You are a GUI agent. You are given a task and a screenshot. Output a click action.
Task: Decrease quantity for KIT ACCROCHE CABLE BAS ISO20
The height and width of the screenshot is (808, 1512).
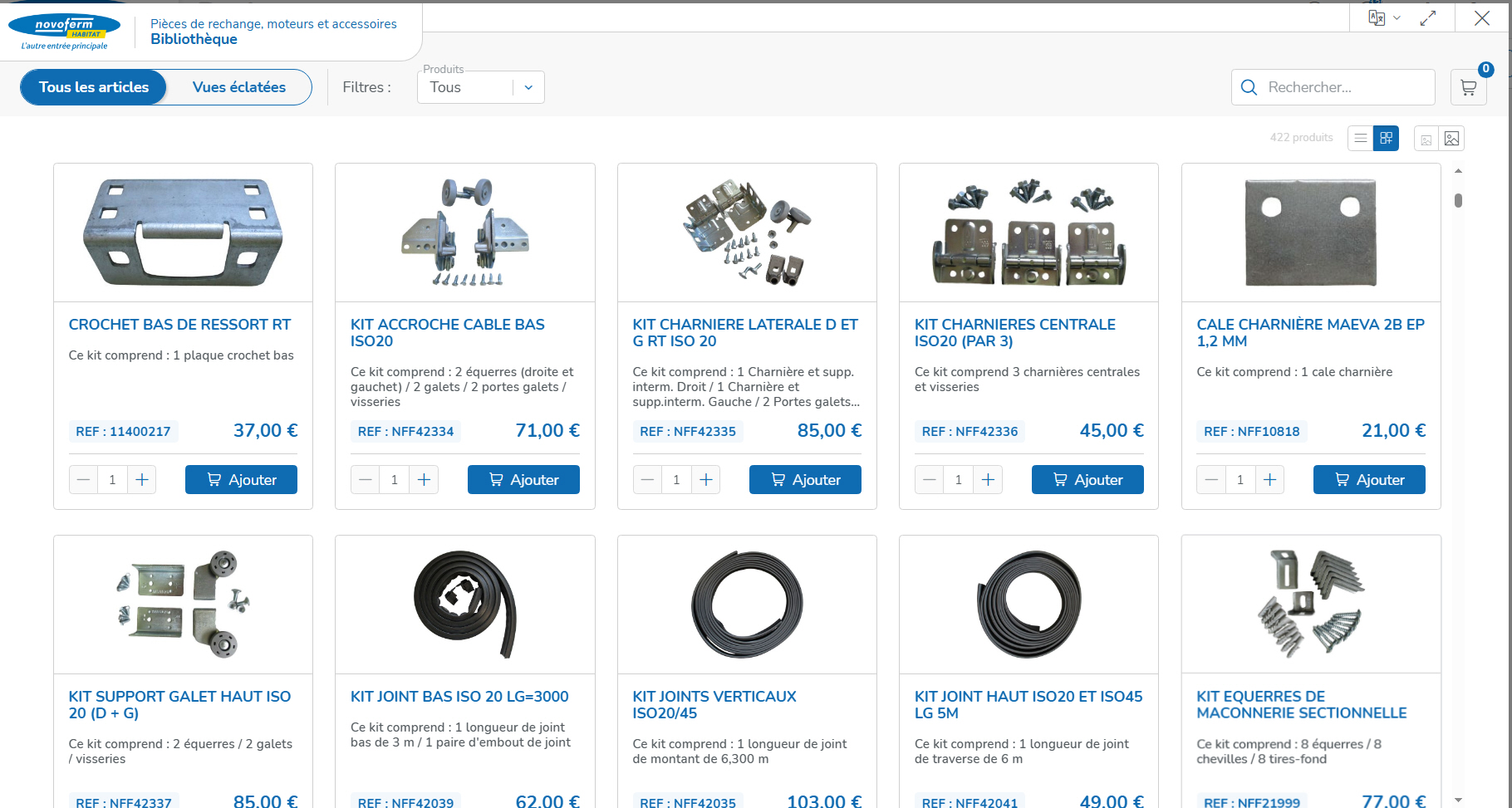366,480
